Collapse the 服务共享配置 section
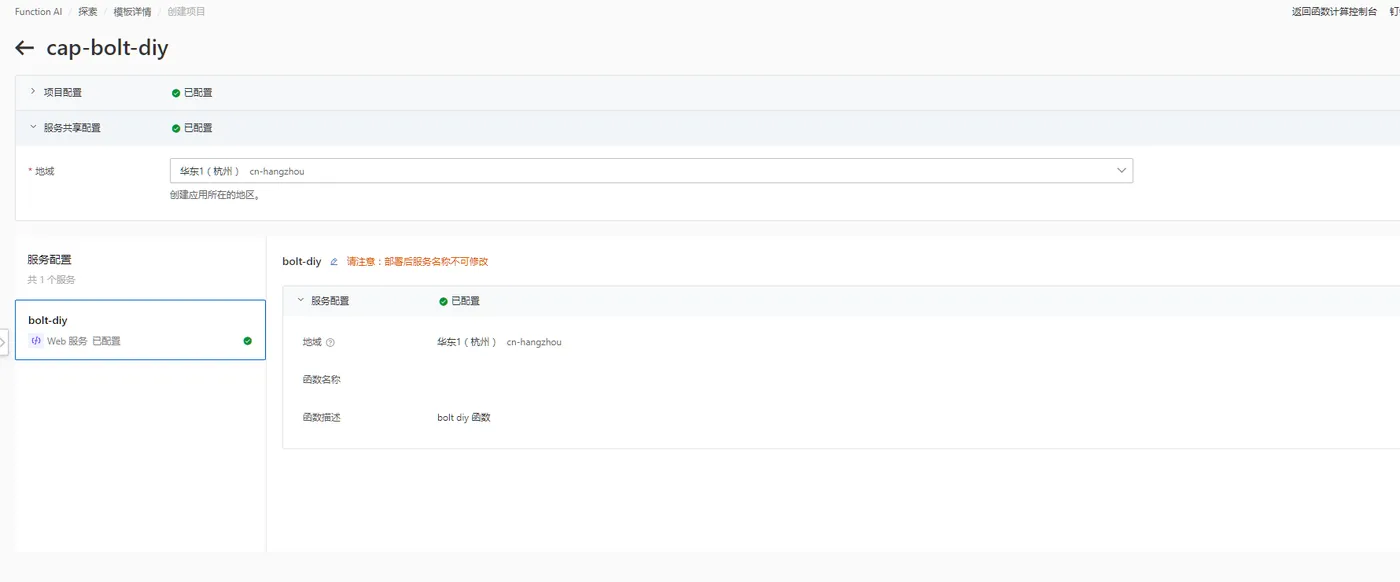This screenshot has height=582, width=1400. coord(33,128)
